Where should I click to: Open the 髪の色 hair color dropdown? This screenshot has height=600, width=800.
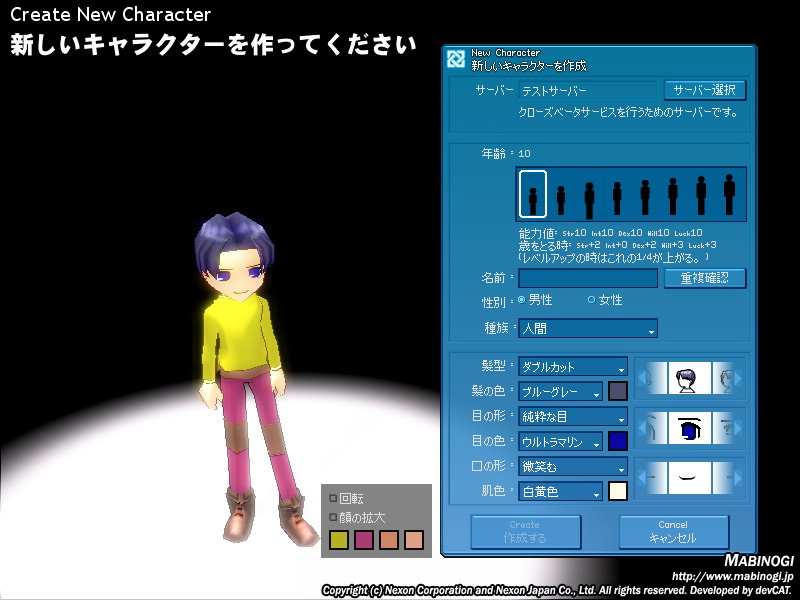[560, 391]
